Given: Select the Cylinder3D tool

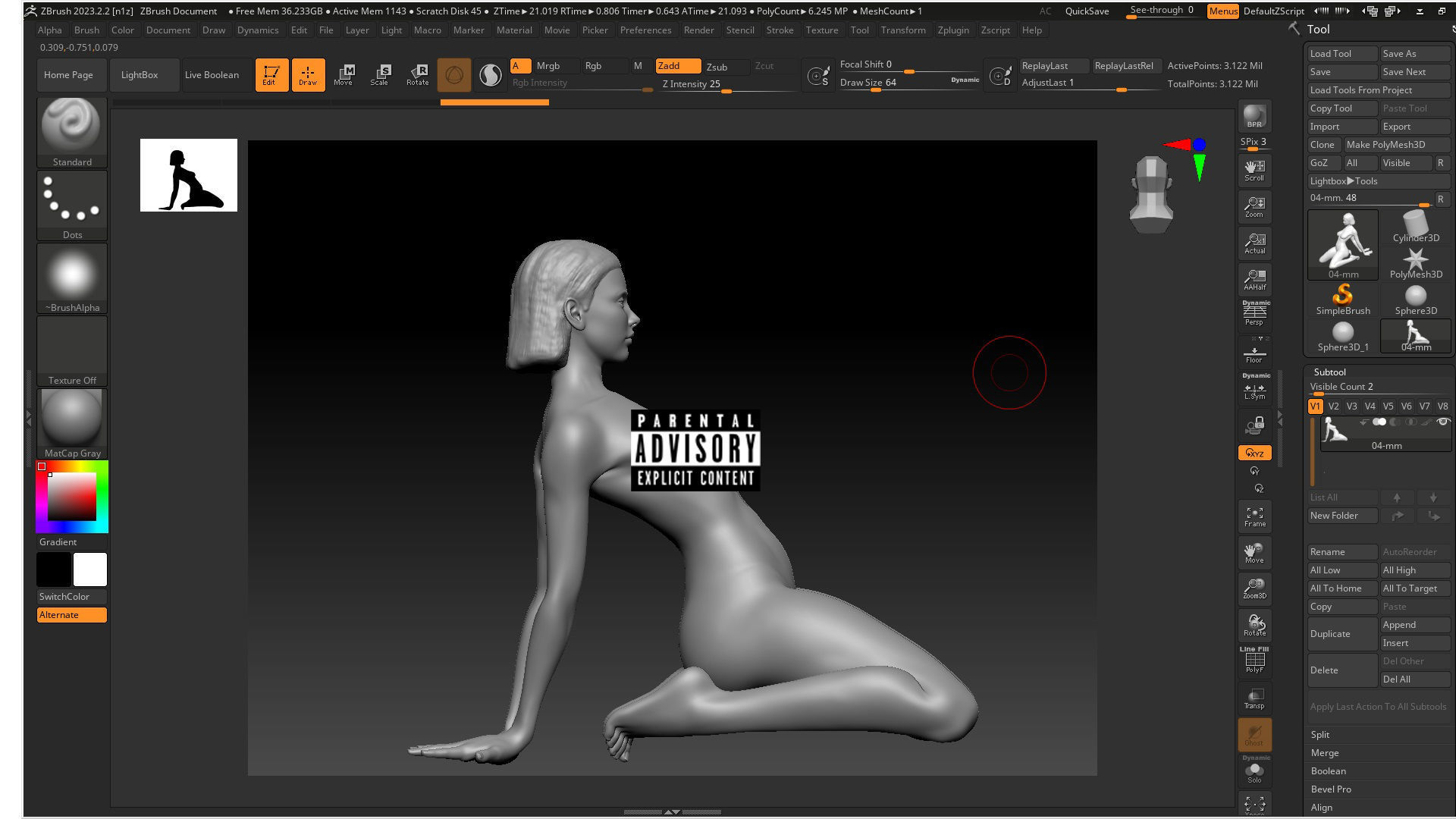Looking at the screenshot, I should point(1416,227).
